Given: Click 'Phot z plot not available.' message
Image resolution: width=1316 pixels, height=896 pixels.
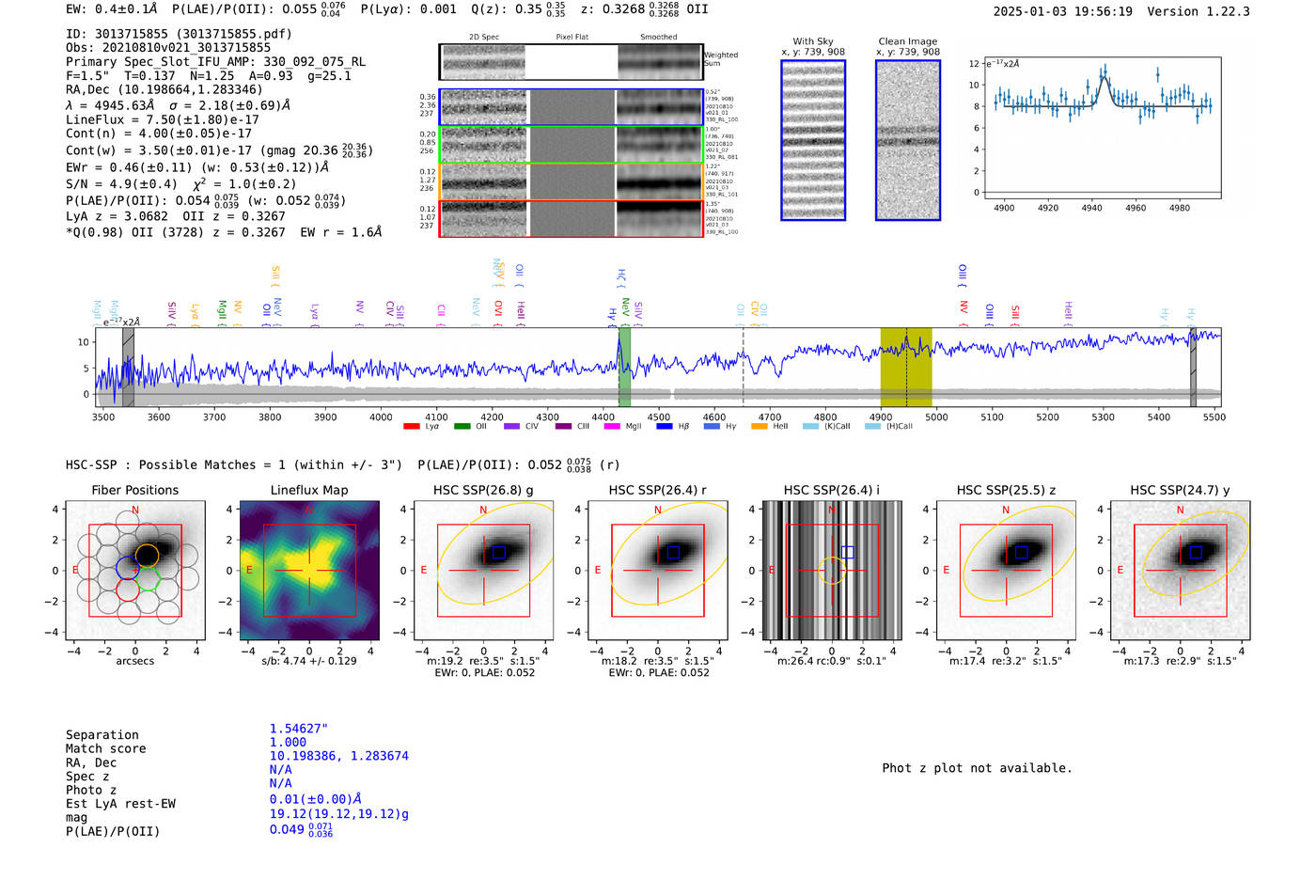Looking at the screenshot, I should (977, 768).
